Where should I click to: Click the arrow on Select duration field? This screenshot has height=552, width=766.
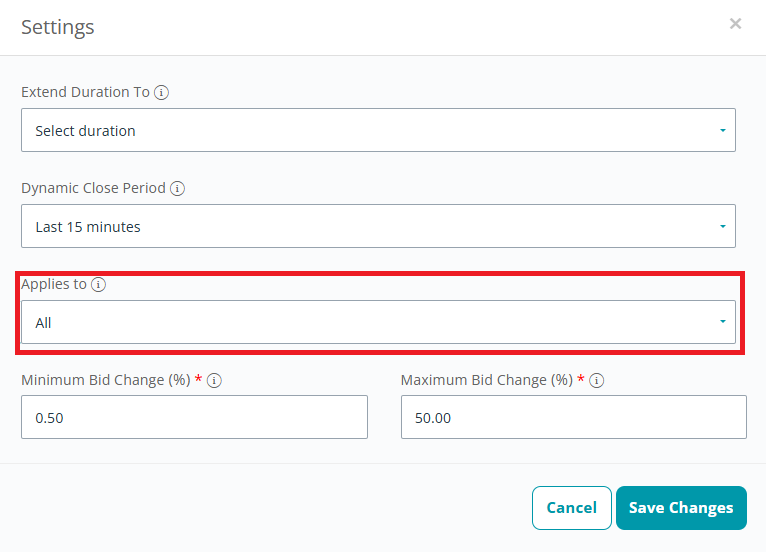pos(723,130)
